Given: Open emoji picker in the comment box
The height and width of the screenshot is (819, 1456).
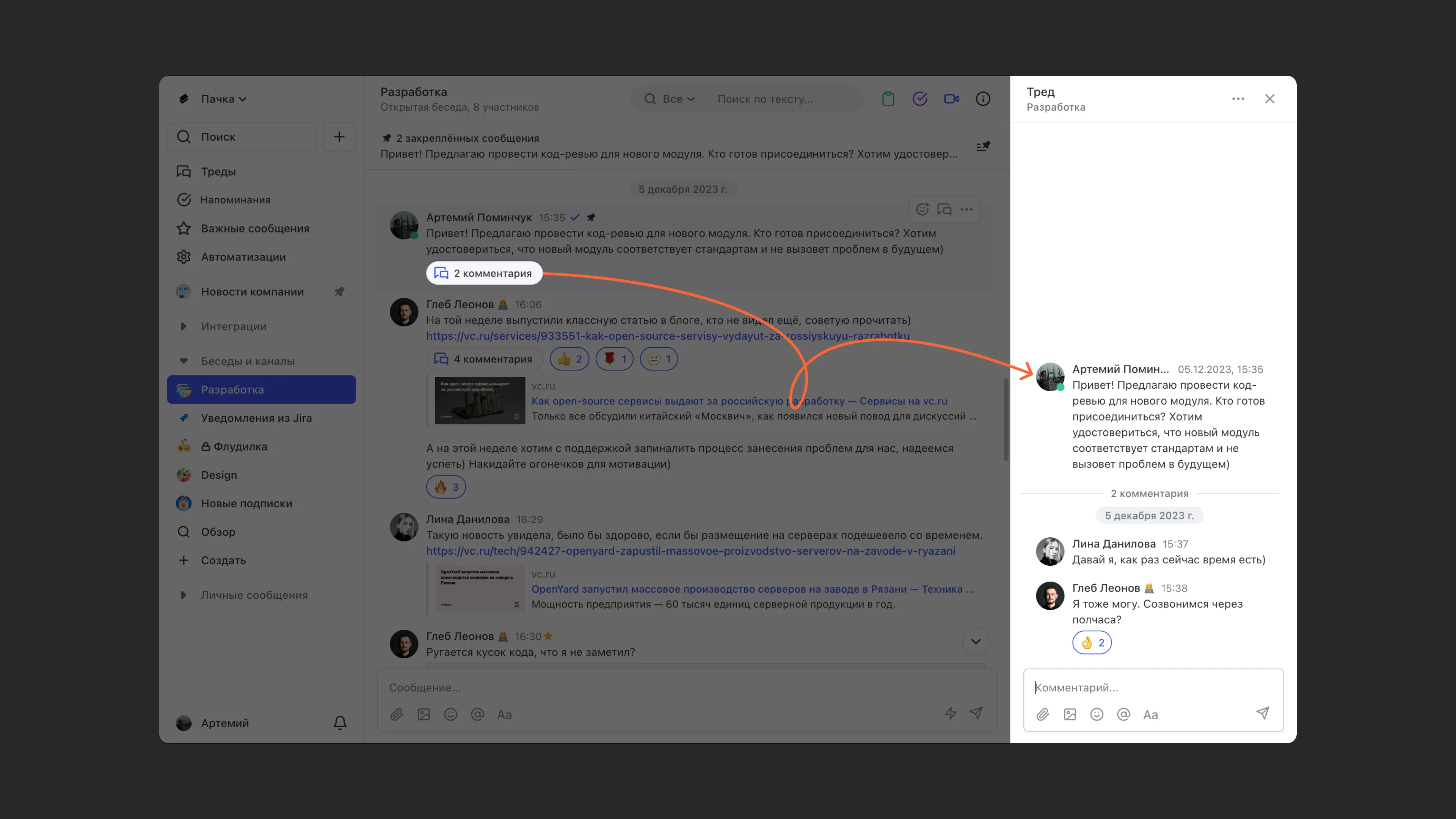Looking at the screenshot, I should 1097,714.
